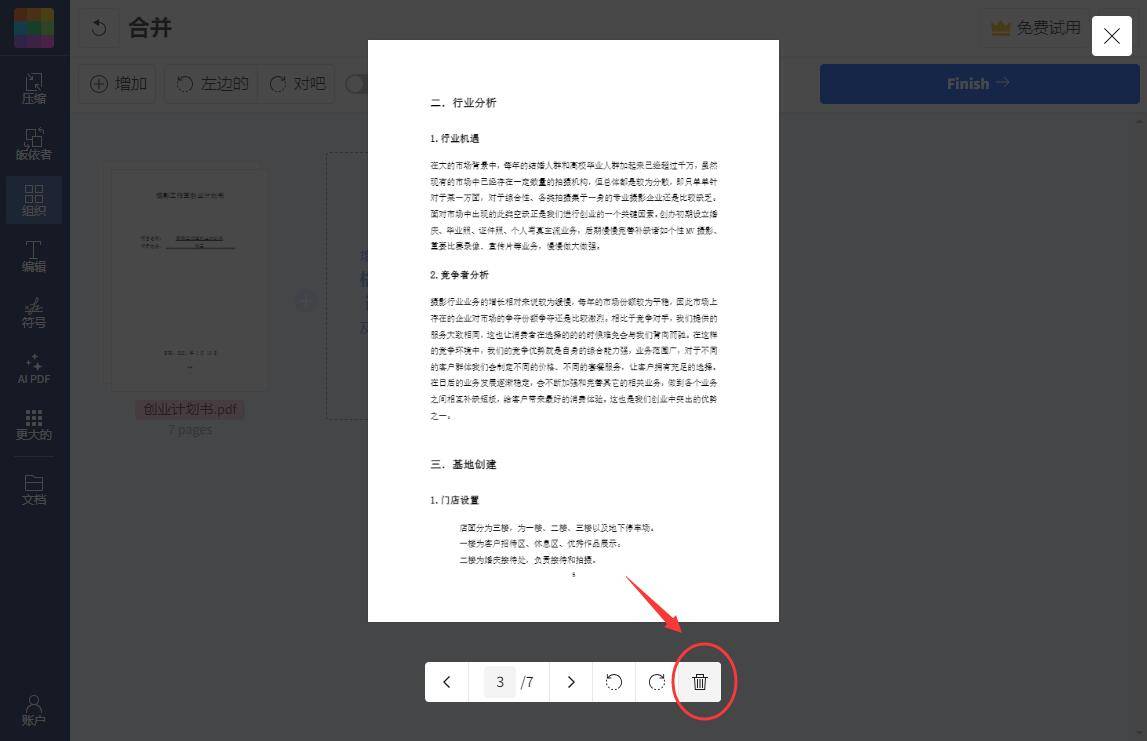Select the 创业计划书.pdf thumbnail
Image resolution: width=1147 pixels, height=741 pixels.
pos(190,280)
